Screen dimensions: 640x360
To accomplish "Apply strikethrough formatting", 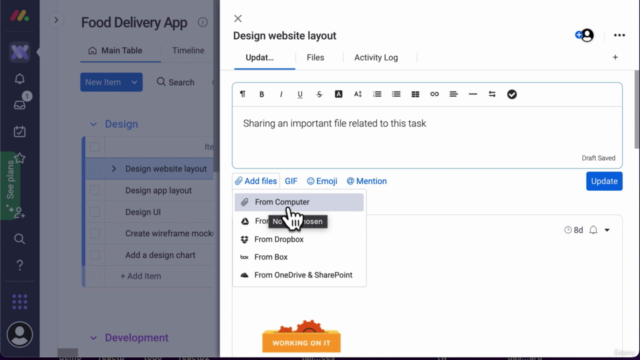I will coord(319,94).
